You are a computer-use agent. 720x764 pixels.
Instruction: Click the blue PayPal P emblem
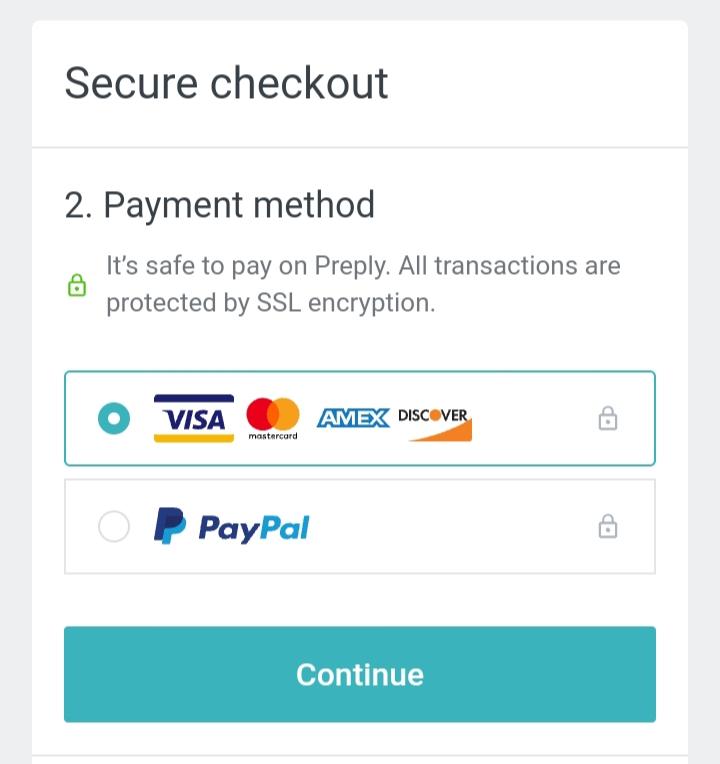pos(169,526)
